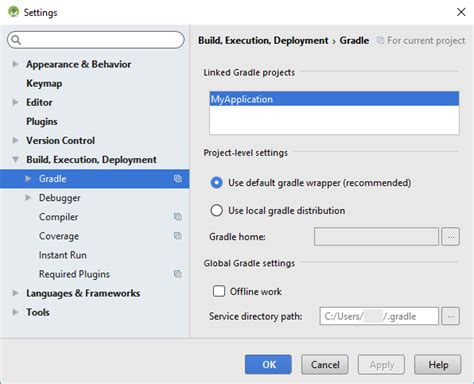Image resolution: width=474 pixels, height=384 pixels.
Task: Close the Settings dialog
Action: click(x=461, y=12)
